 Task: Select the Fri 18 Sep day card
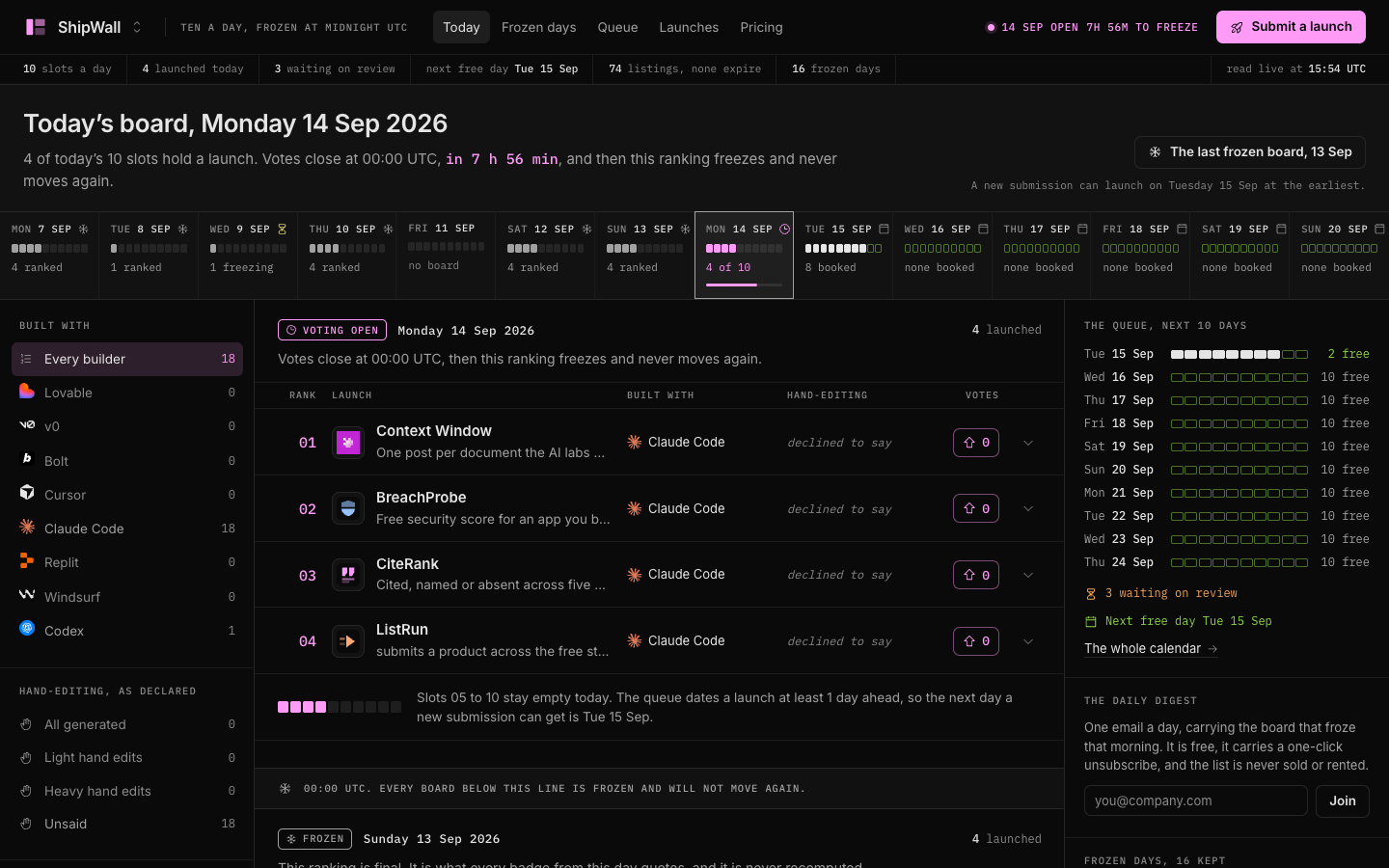pyautogui.click(x=1142, y=255)
